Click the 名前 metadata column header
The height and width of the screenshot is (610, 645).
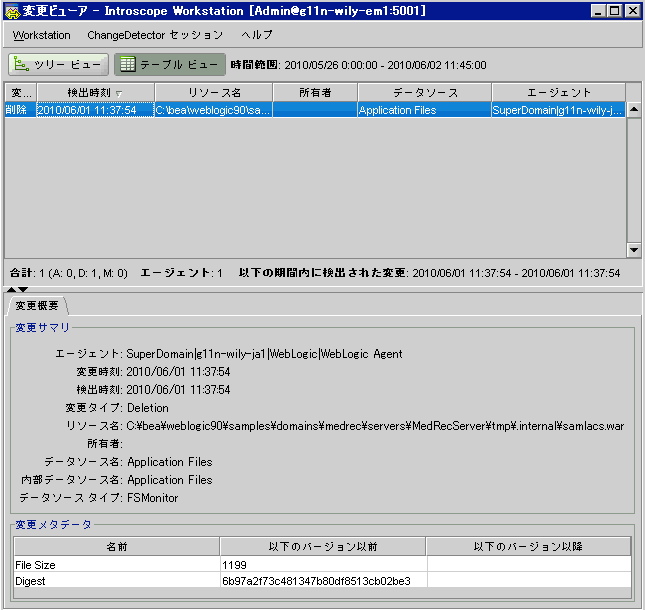tap(117, 546)
